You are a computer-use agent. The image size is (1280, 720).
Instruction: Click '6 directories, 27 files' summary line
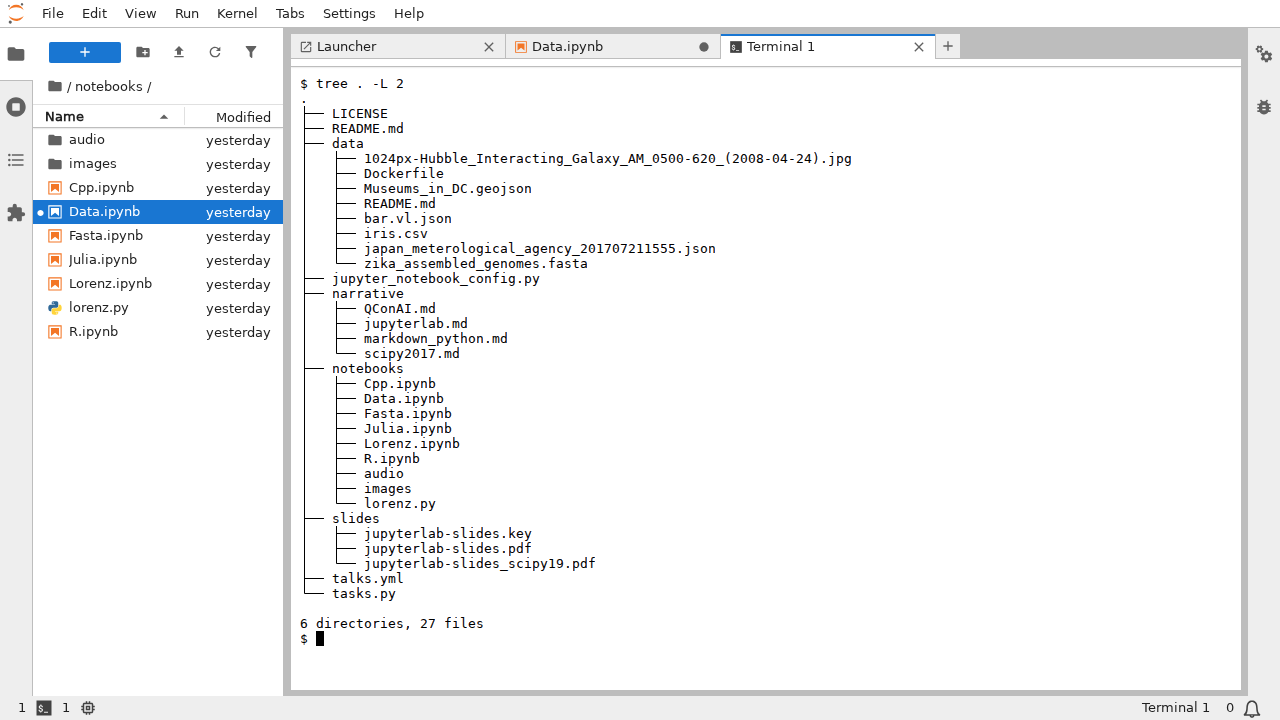(x=392, y=623)
